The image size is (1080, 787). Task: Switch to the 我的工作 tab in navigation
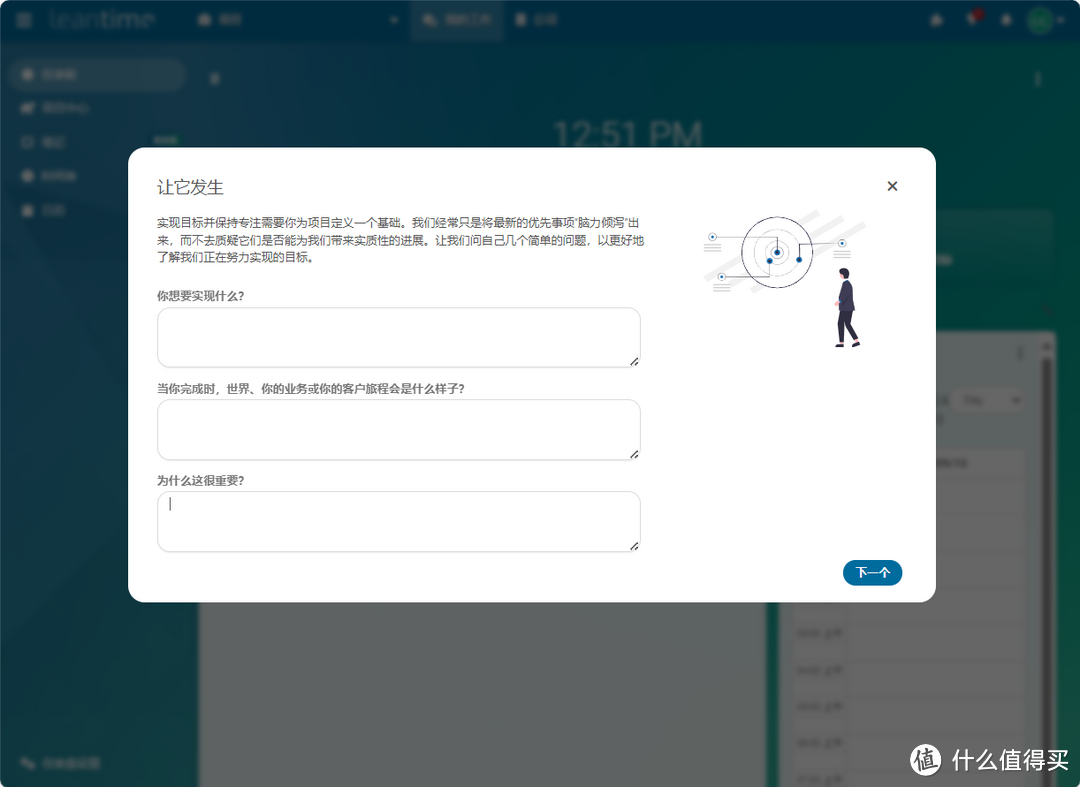tap(456, 19)
